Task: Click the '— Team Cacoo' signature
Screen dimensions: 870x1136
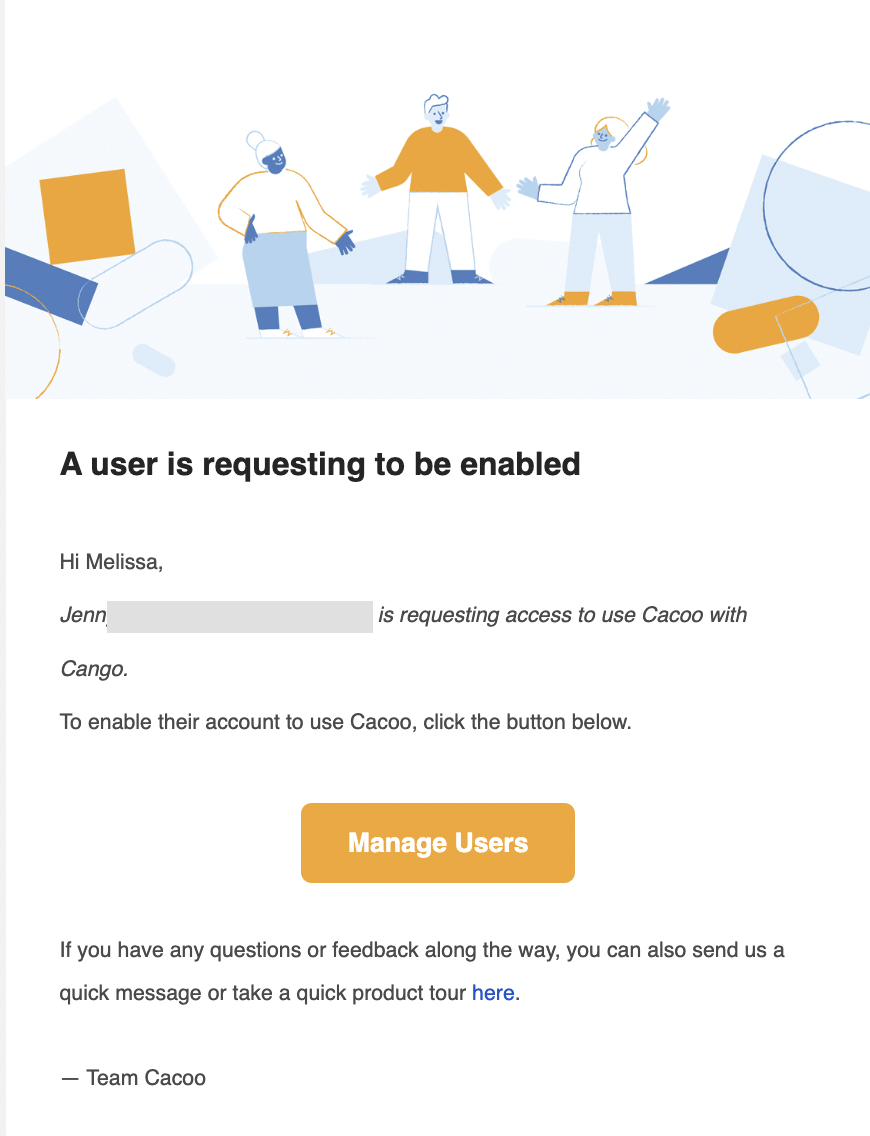Action: 133,1078
